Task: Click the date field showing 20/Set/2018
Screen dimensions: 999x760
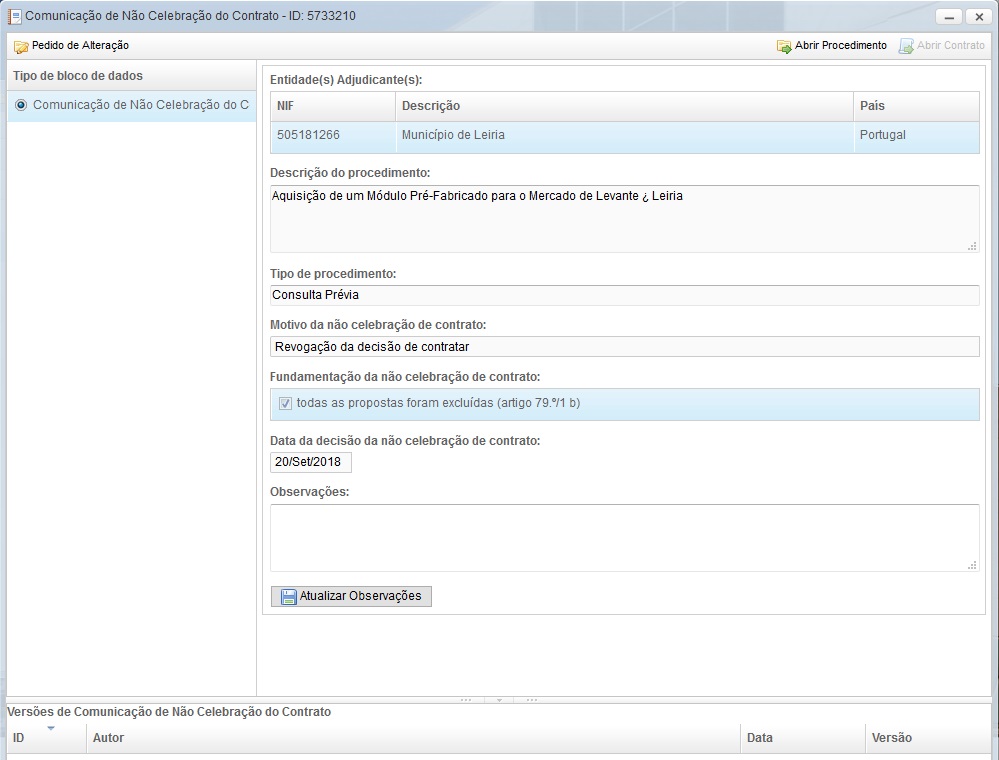Action: (310, 463)
